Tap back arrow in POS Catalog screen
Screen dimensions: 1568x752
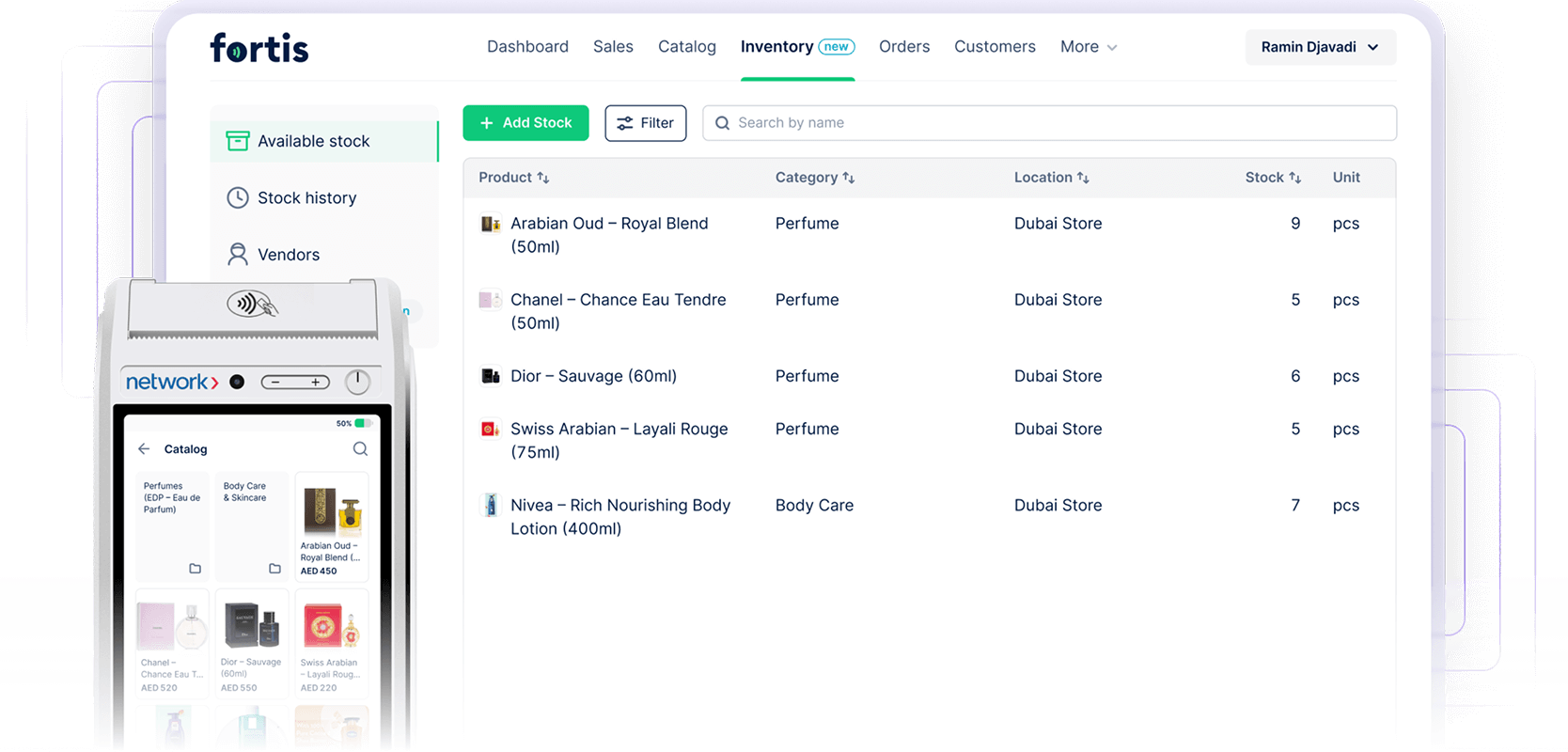[x=144, y=449]
